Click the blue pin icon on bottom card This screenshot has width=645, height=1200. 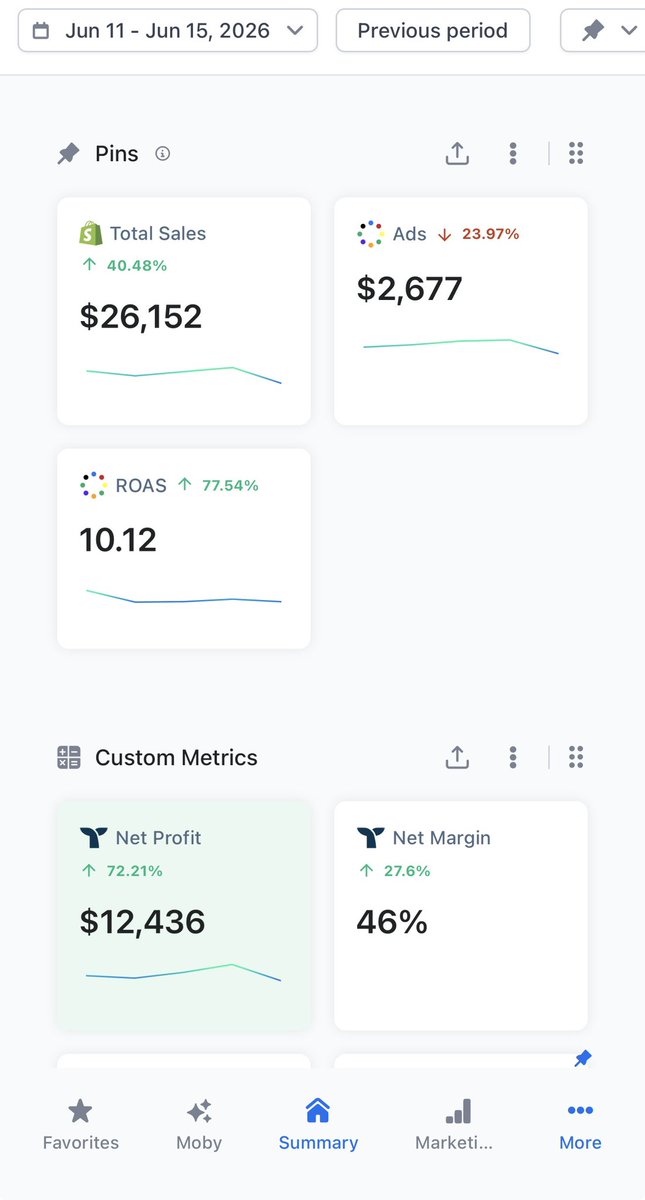583,1059
